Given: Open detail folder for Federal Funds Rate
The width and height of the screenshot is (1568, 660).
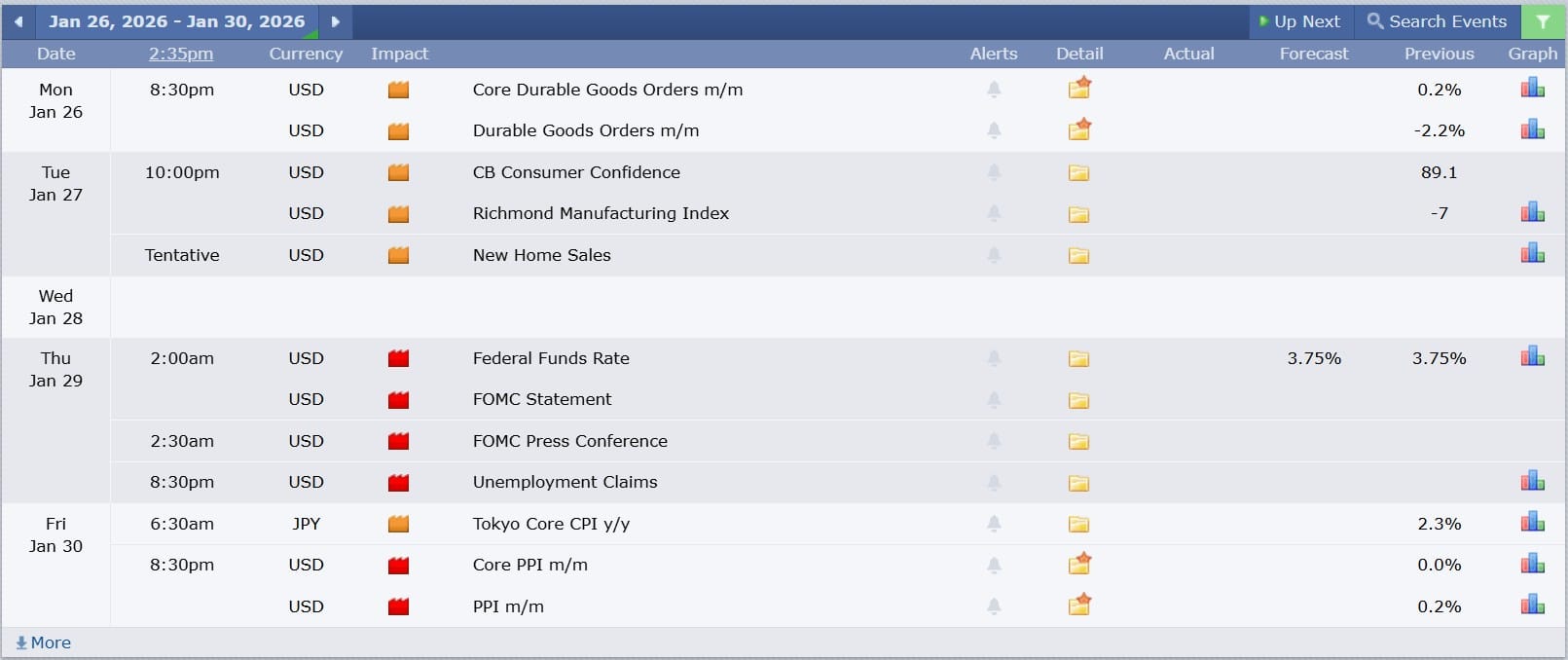Looking at the screenshot, I should coord(1078,359).
